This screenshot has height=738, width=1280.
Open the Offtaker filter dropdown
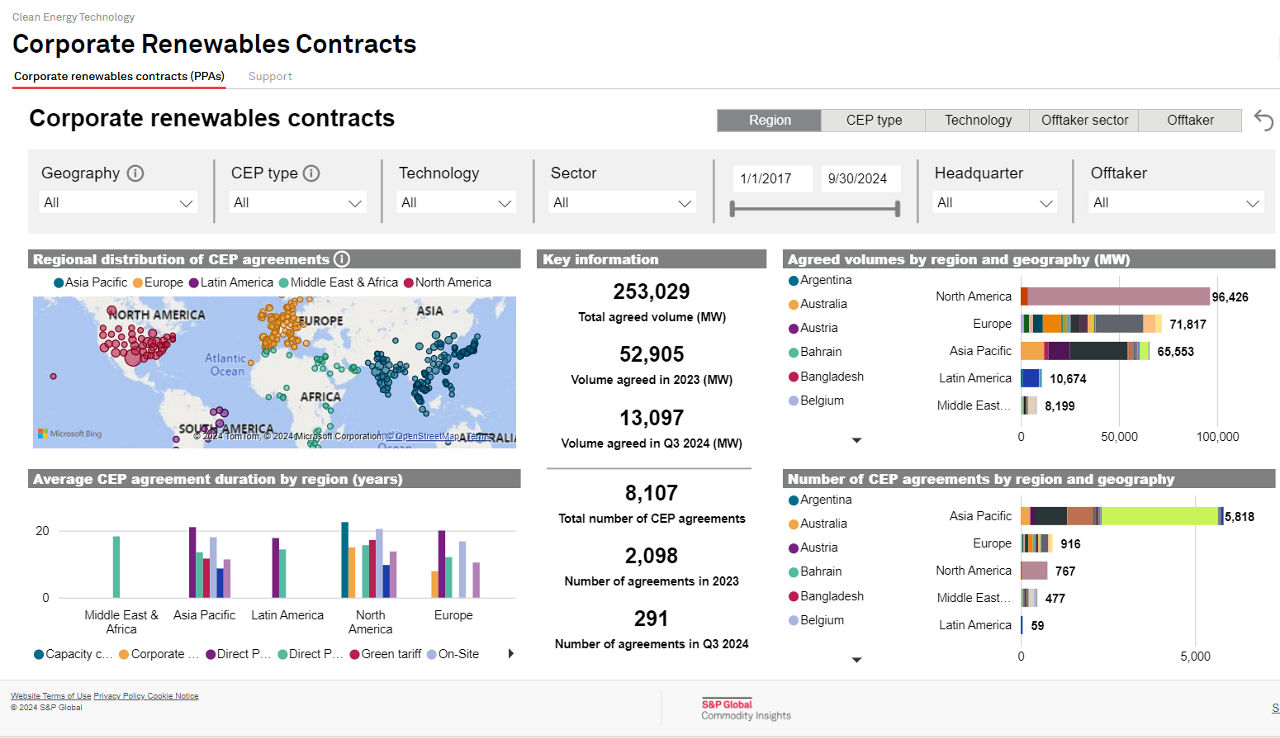point(1177,203)
